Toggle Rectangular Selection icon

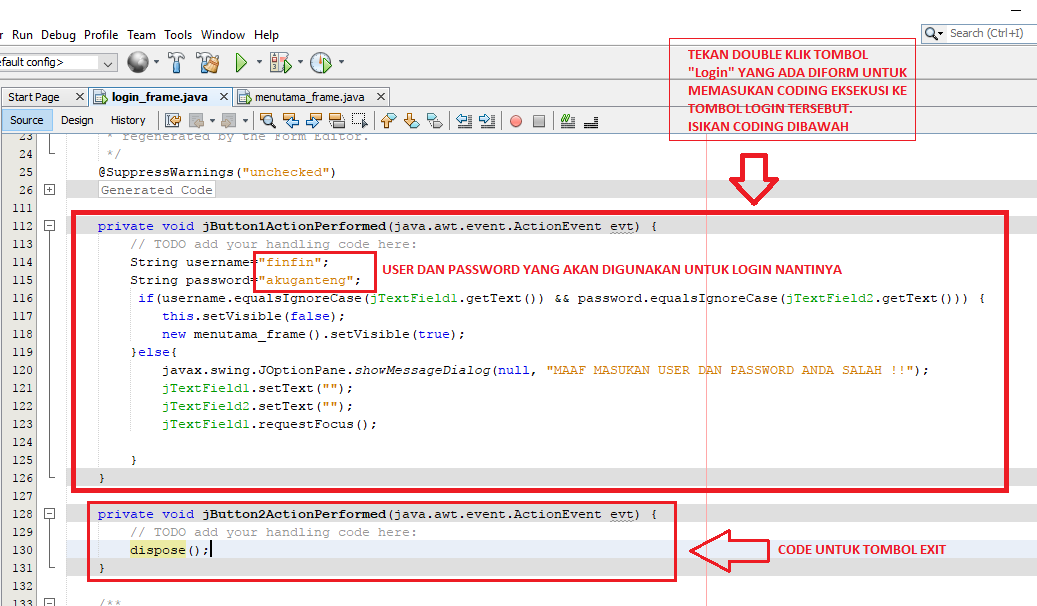click(360, 120)
